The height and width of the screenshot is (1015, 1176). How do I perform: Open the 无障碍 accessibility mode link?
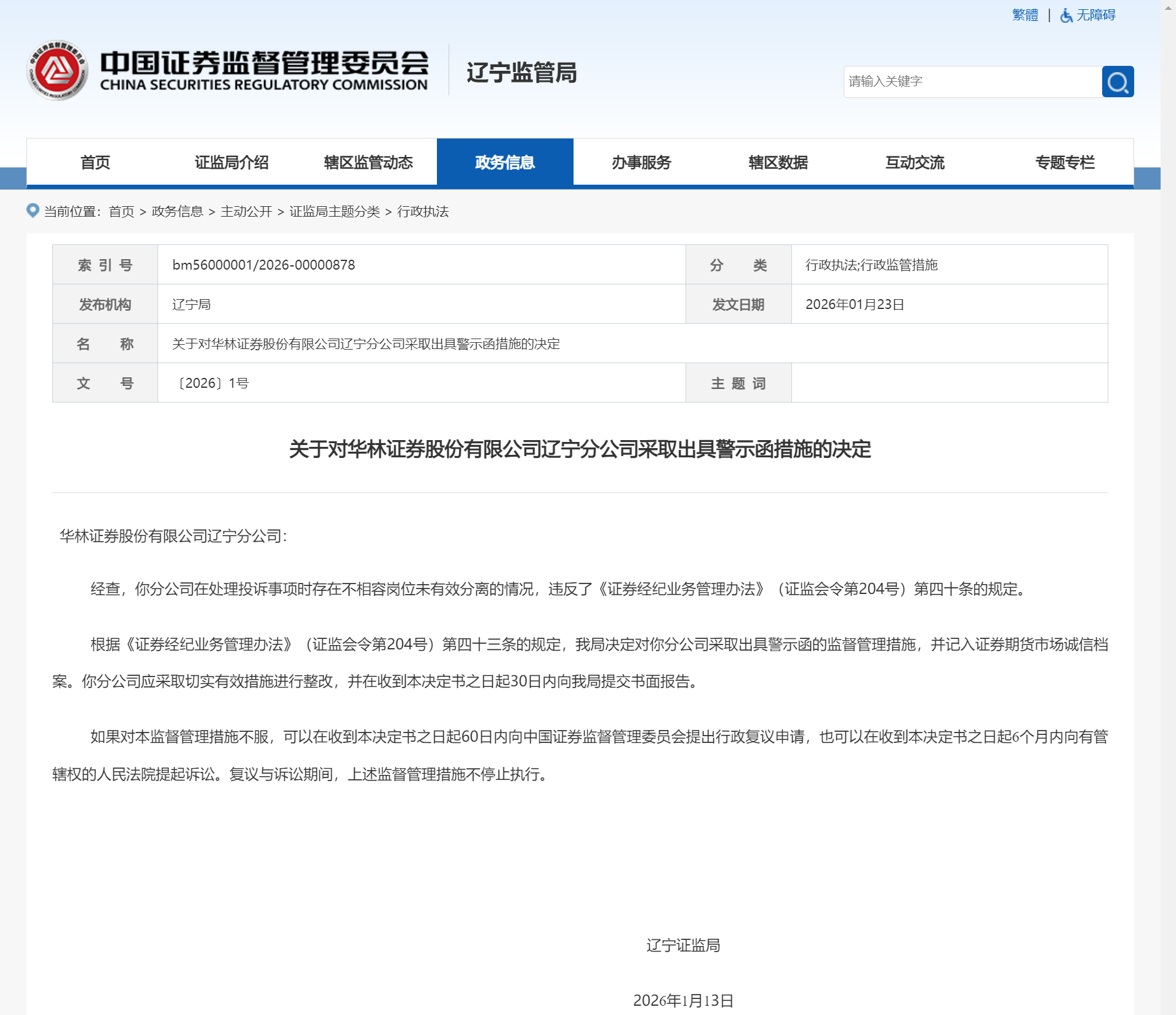(1095, 15)
